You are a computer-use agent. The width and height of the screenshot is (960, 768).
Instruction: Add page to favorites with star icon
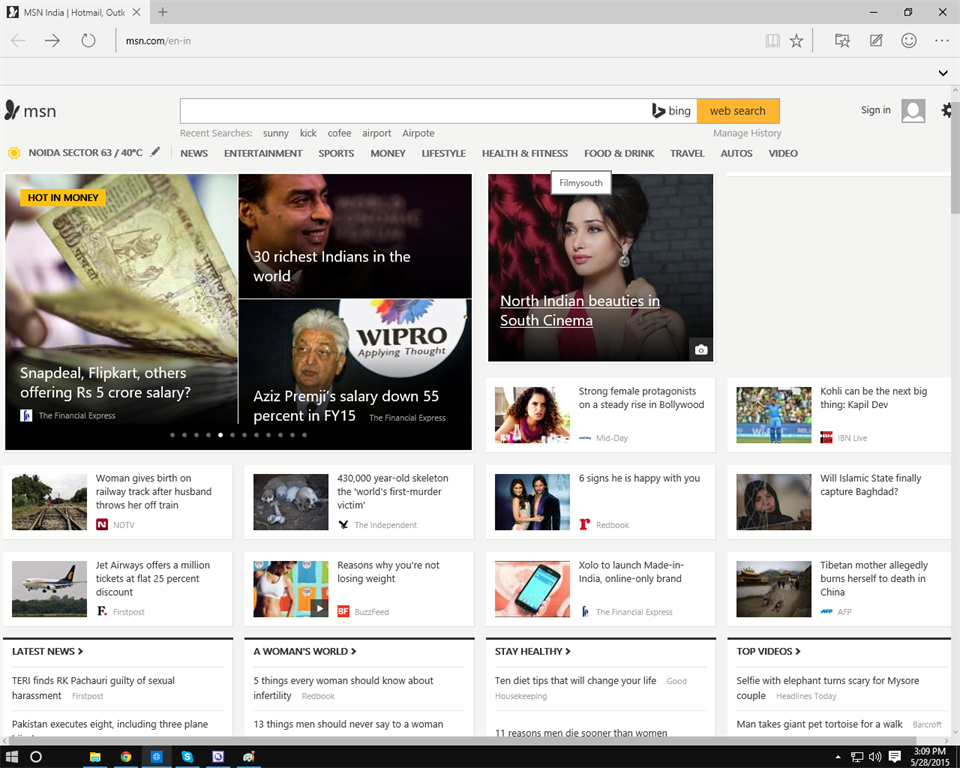coord(796,41)
